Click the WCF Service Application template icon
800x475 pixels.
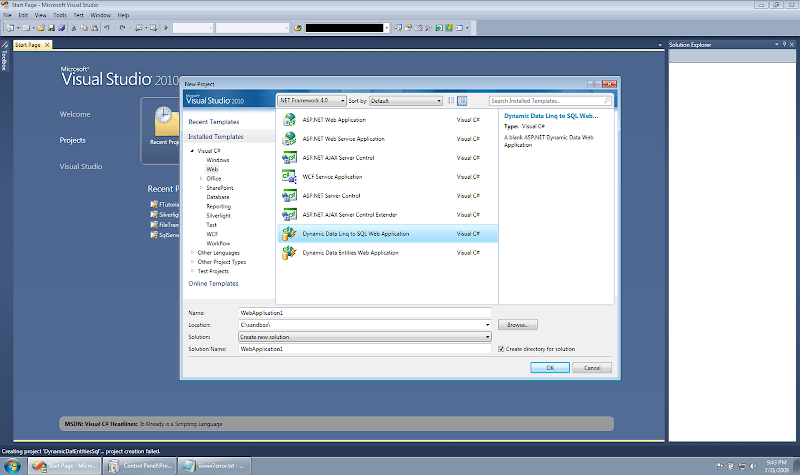(289, 177)
